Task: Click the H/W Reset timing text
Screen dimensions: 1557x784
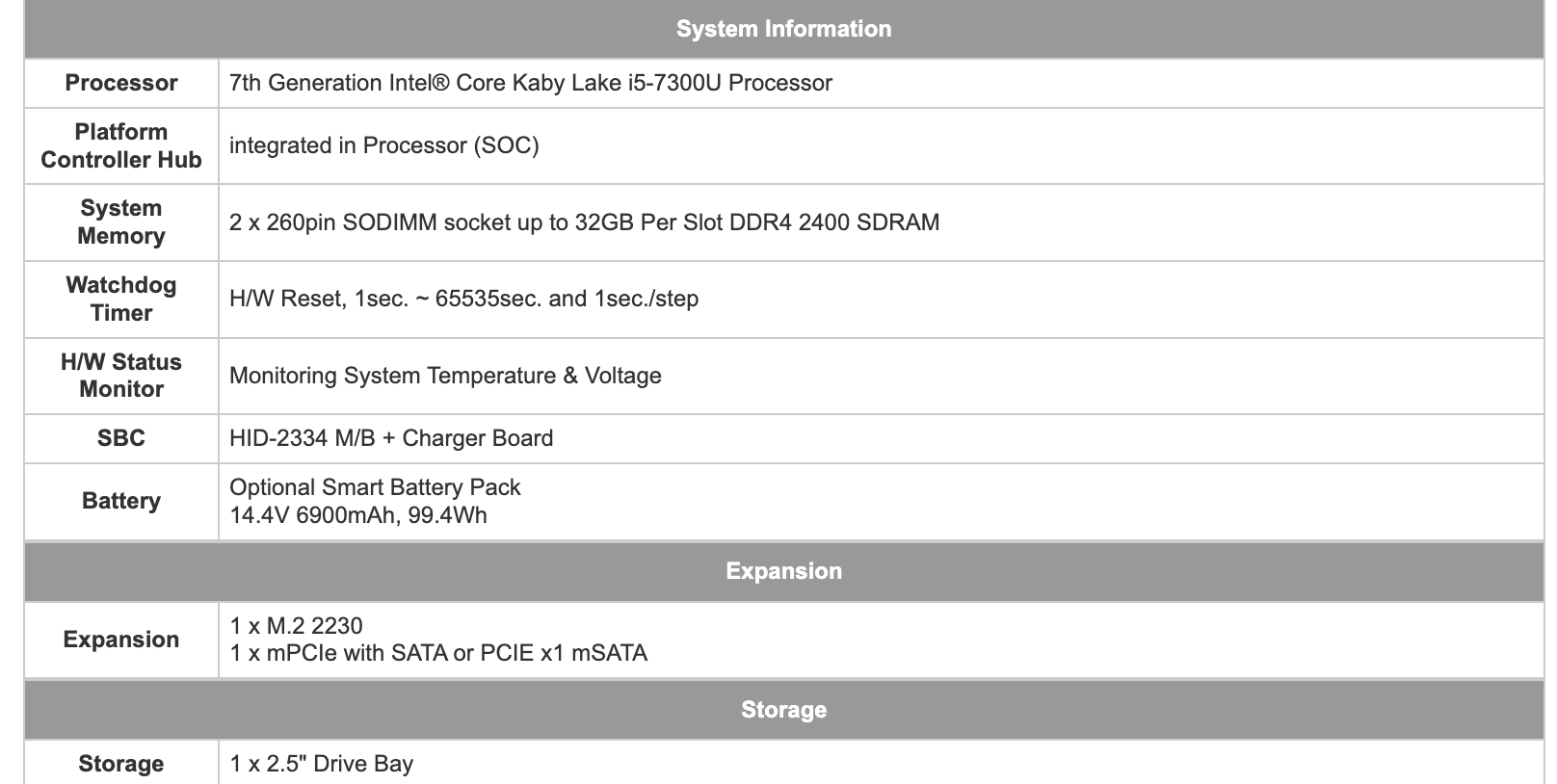Action: click(x=463, y=299)
